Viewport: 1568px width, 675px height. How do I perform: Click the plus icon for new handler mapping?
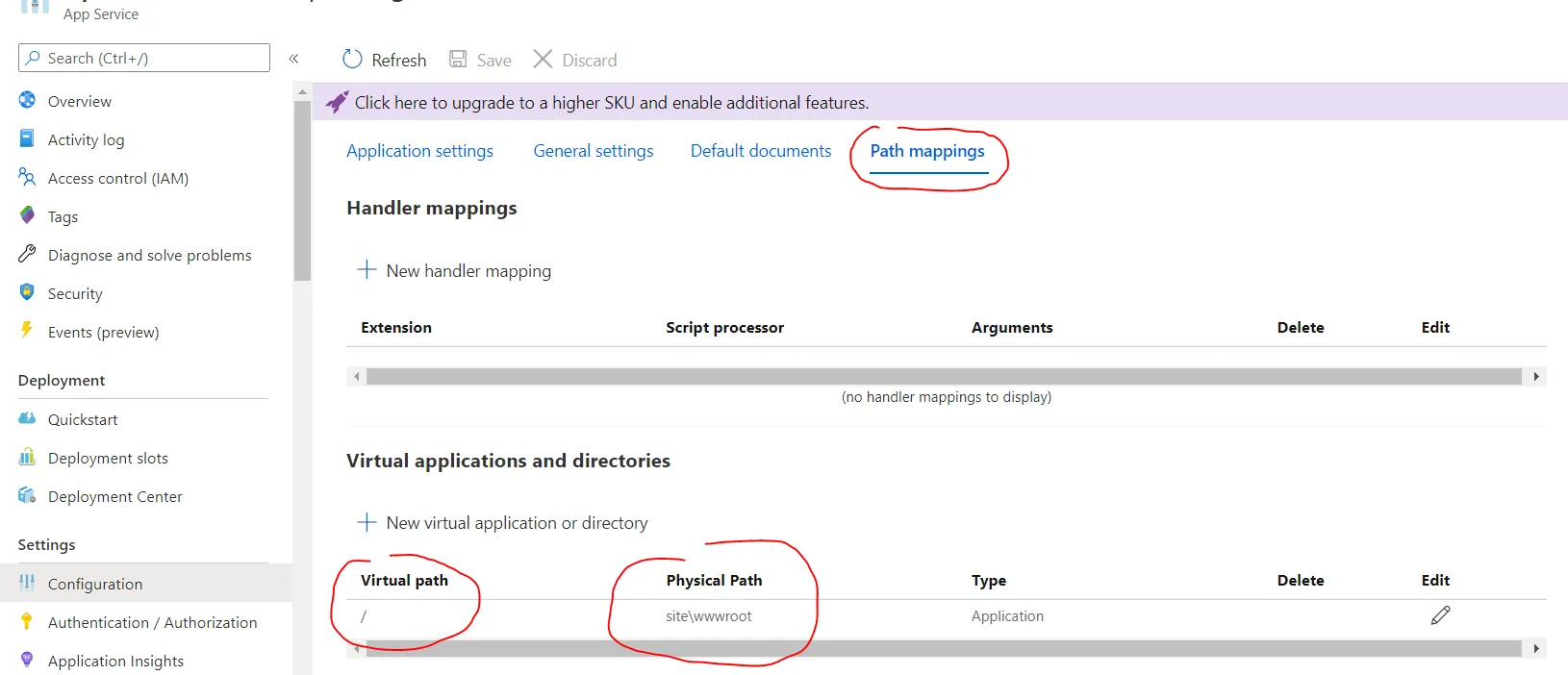[367, 270]
